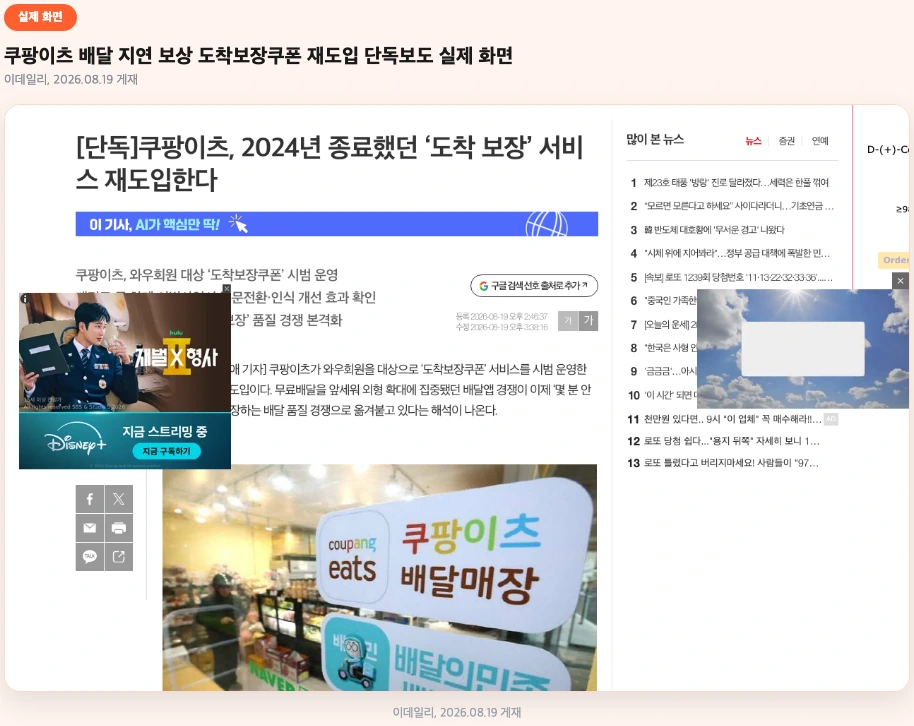
Task: Click subheading 쿠팡이츠, 와우회원 대상 '도착보장쿠폰' 시범 운영
Action: pos(207,275)
